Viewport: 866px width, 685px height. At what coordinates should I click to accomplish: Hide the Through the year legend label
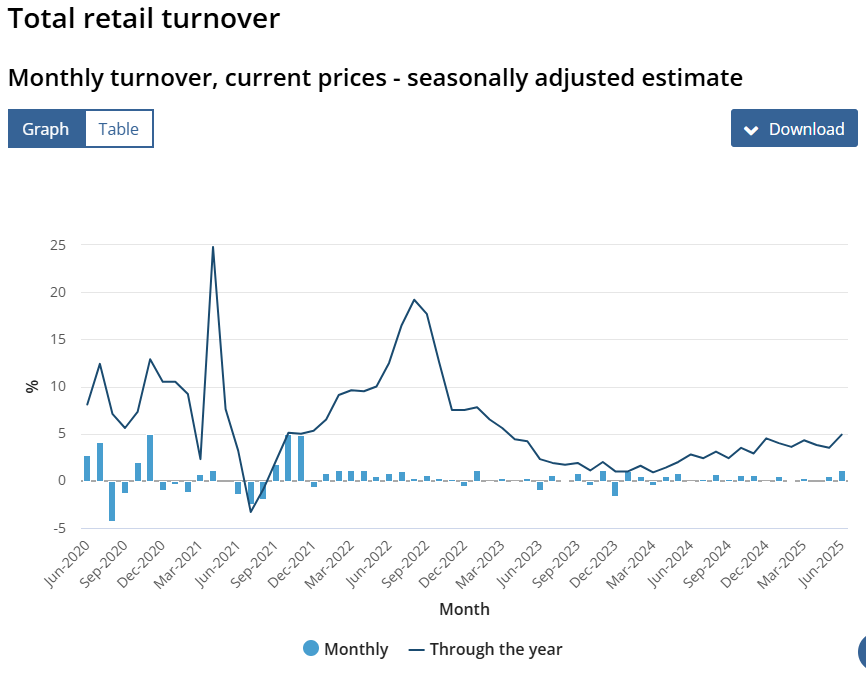click(496, 649)
